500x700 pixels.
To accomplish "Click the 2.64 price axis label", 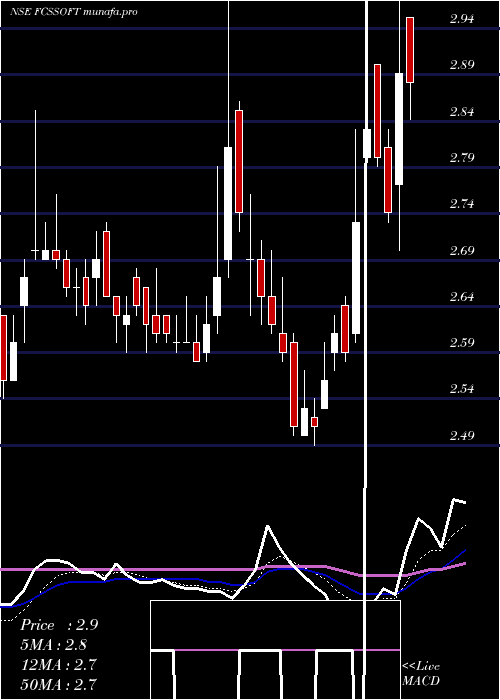I will [462, 297].
